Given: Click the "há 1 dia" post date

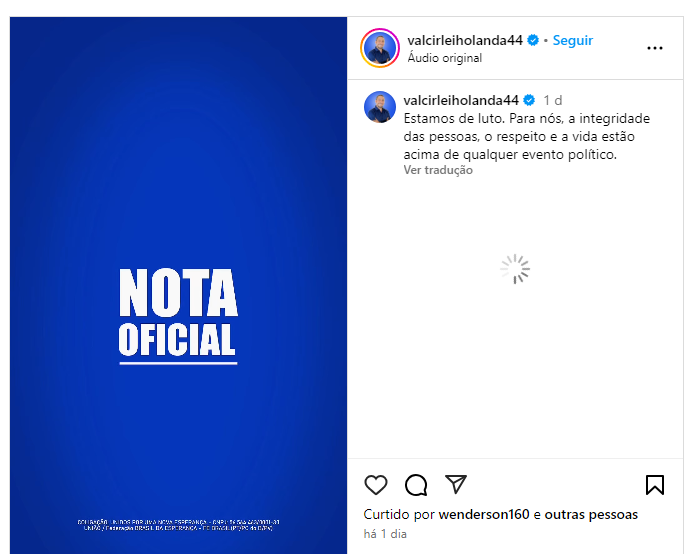Looking at the screenshot, I should click(385, 534).
